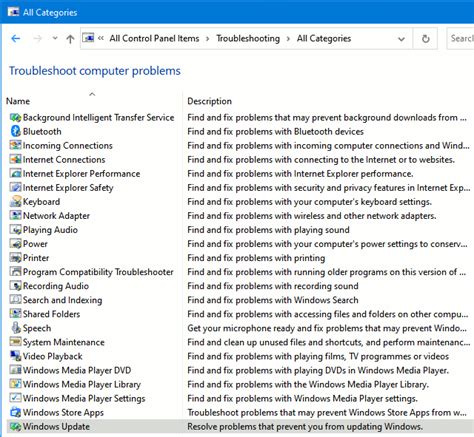This screenshot has height=437, width=474.
Task: Open the address bar history dropdown
Action: tap(401, 39)
